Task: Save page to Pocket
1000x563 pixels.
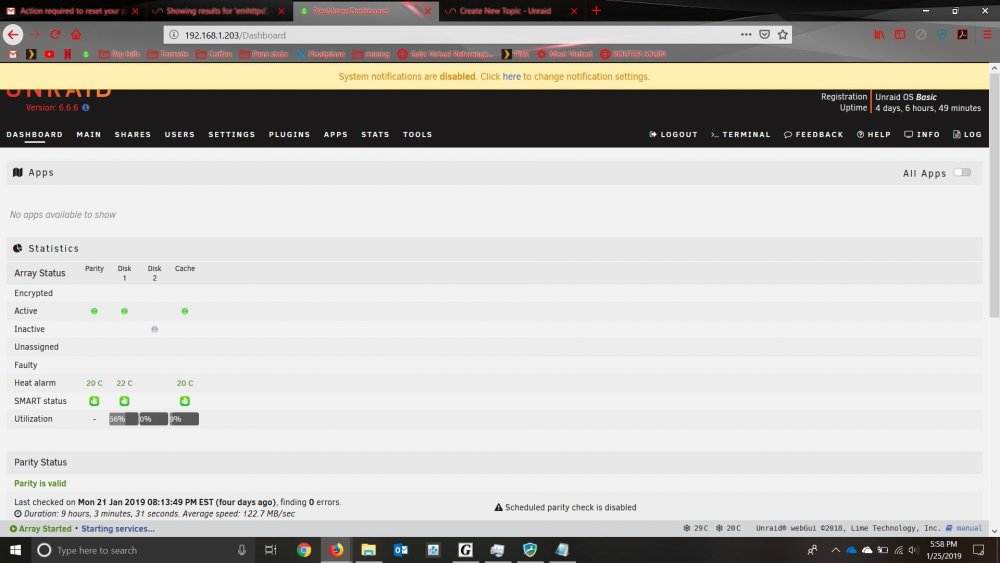Action: [764, 34]
